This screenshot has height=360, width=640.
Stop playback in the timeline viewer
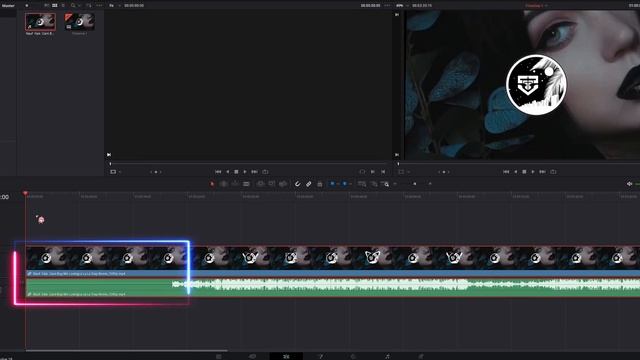pyautogui.click(x=524, y=172)
